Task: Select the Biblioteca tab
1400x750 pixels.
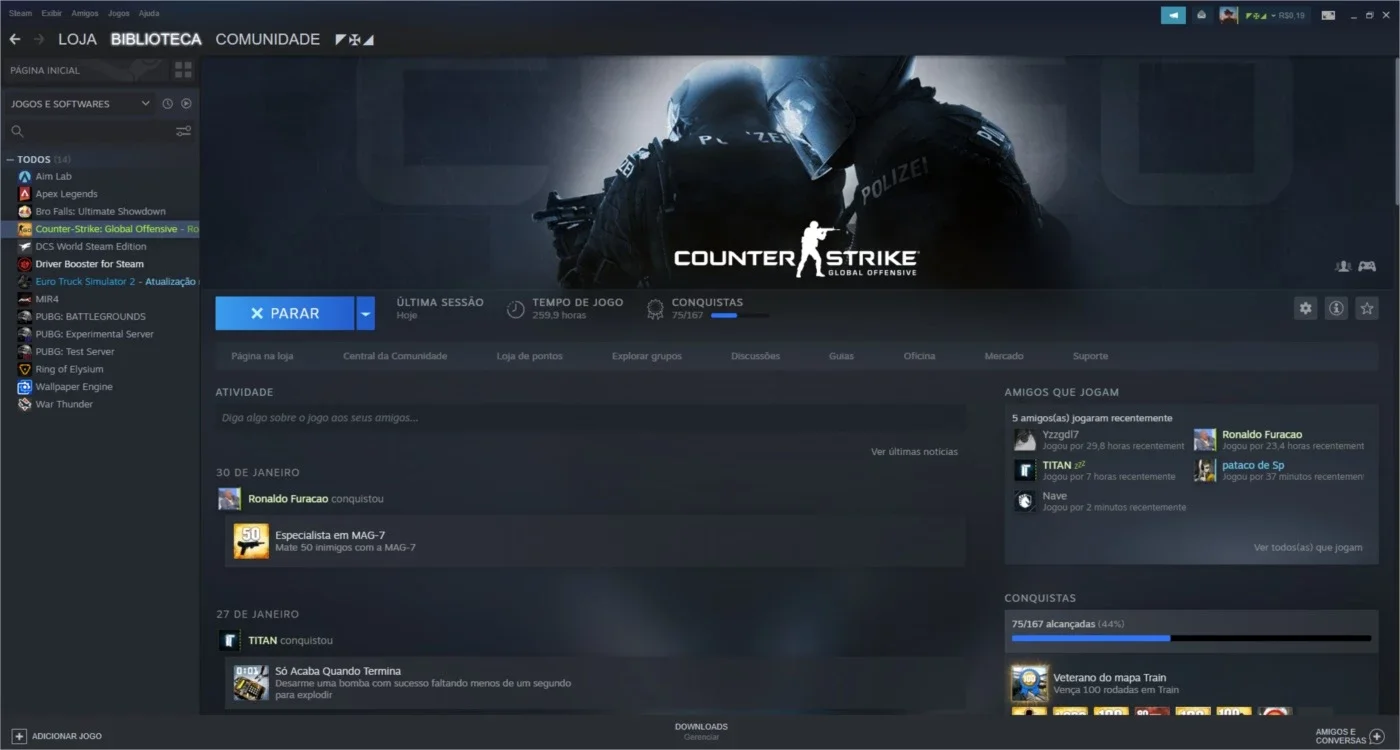Action: (x=156, y=39)
